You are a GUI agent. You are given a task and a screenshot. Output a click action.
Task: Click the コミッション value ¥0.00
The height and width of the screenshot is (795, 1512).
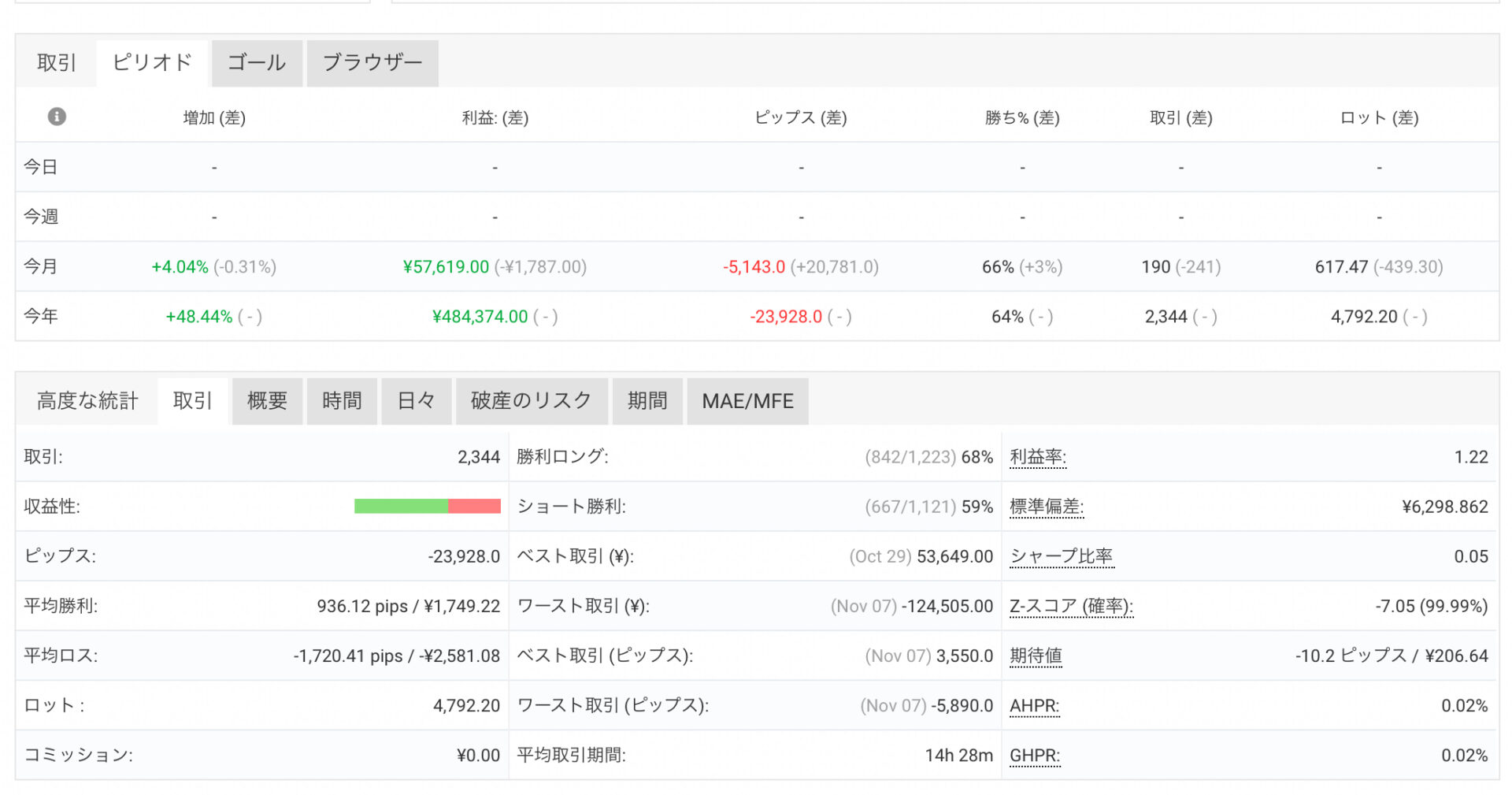pos(478,756)
